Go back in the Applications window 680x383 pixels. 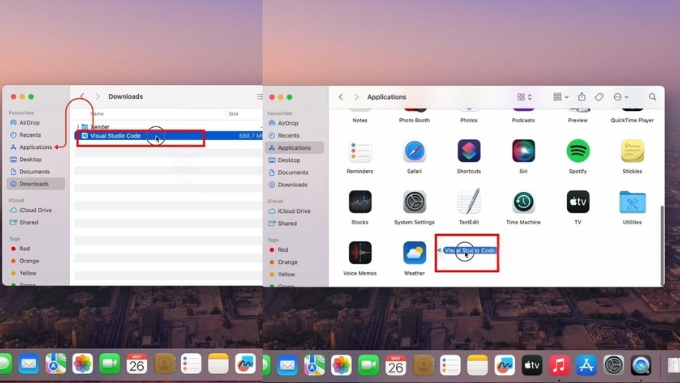tap(341, 97)
